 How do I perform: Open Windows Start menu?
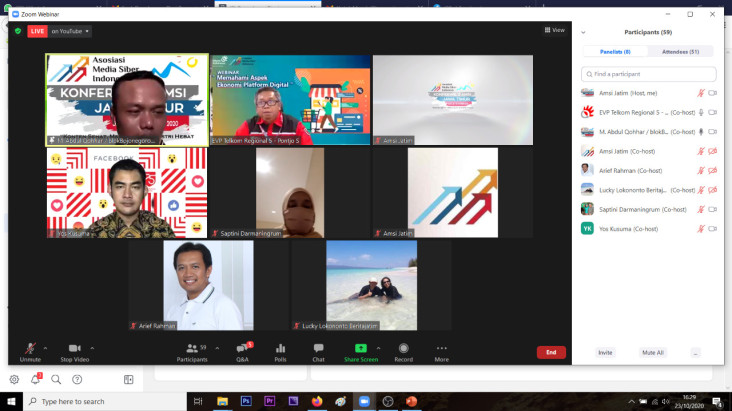[11, 402]
